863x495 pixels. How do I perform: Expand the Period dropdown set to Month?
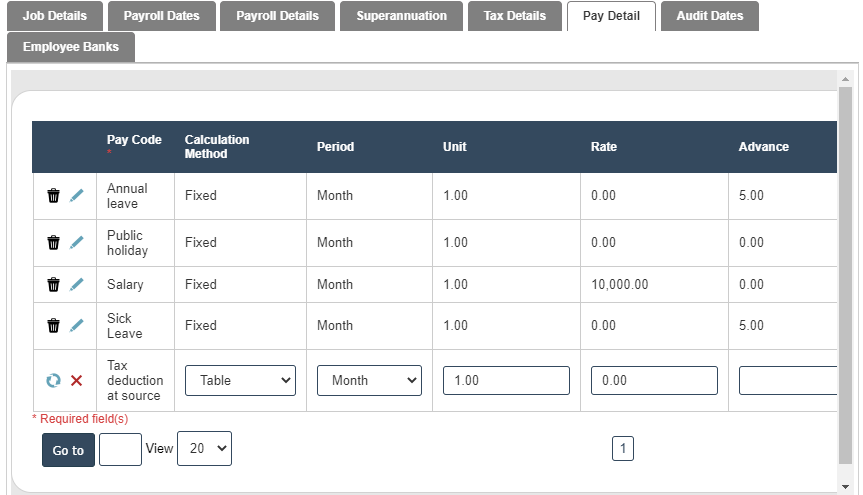pos(369,380)
